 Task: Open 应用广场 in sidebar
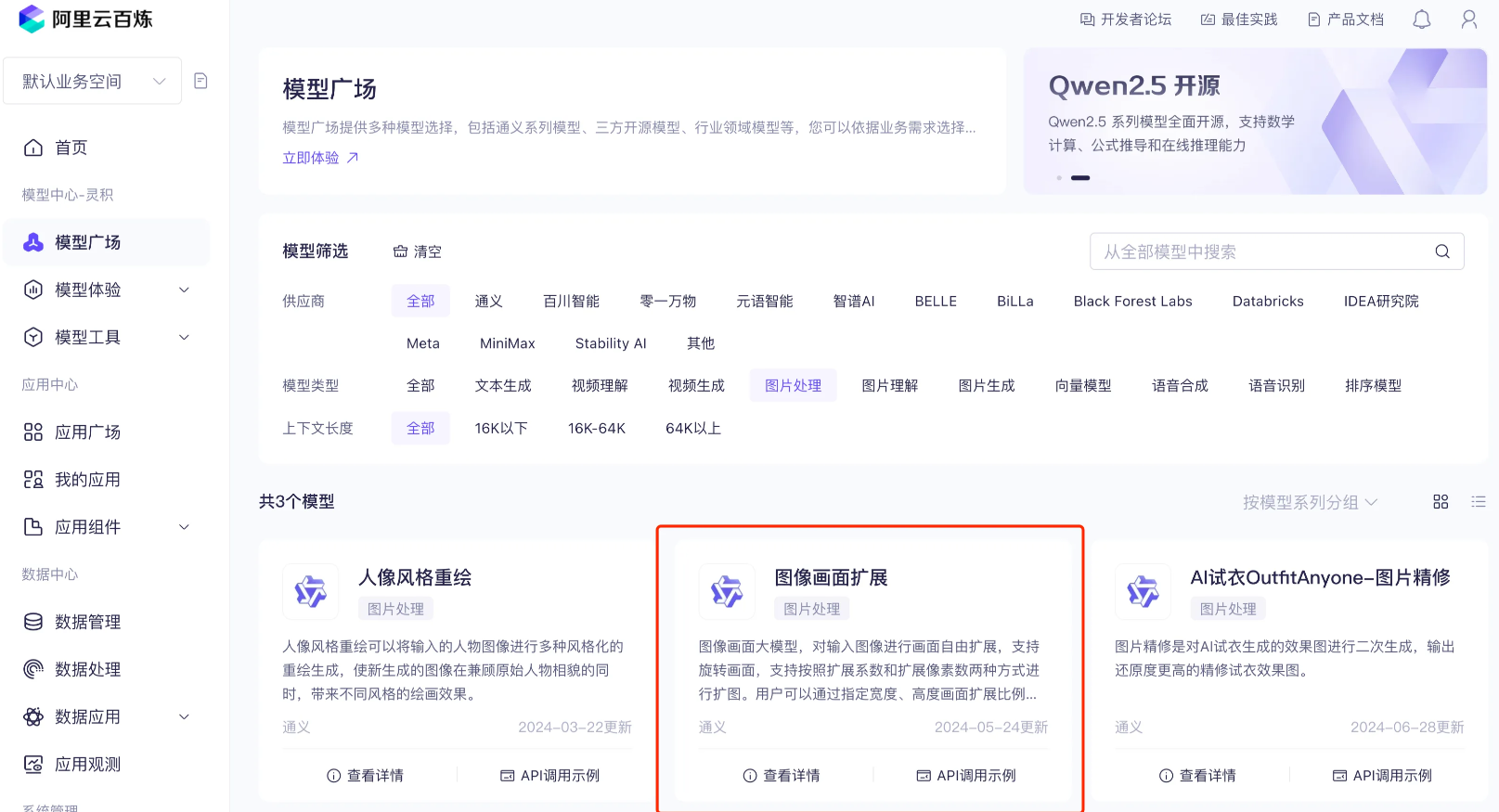pyautogui.click(x=106, y=432)
